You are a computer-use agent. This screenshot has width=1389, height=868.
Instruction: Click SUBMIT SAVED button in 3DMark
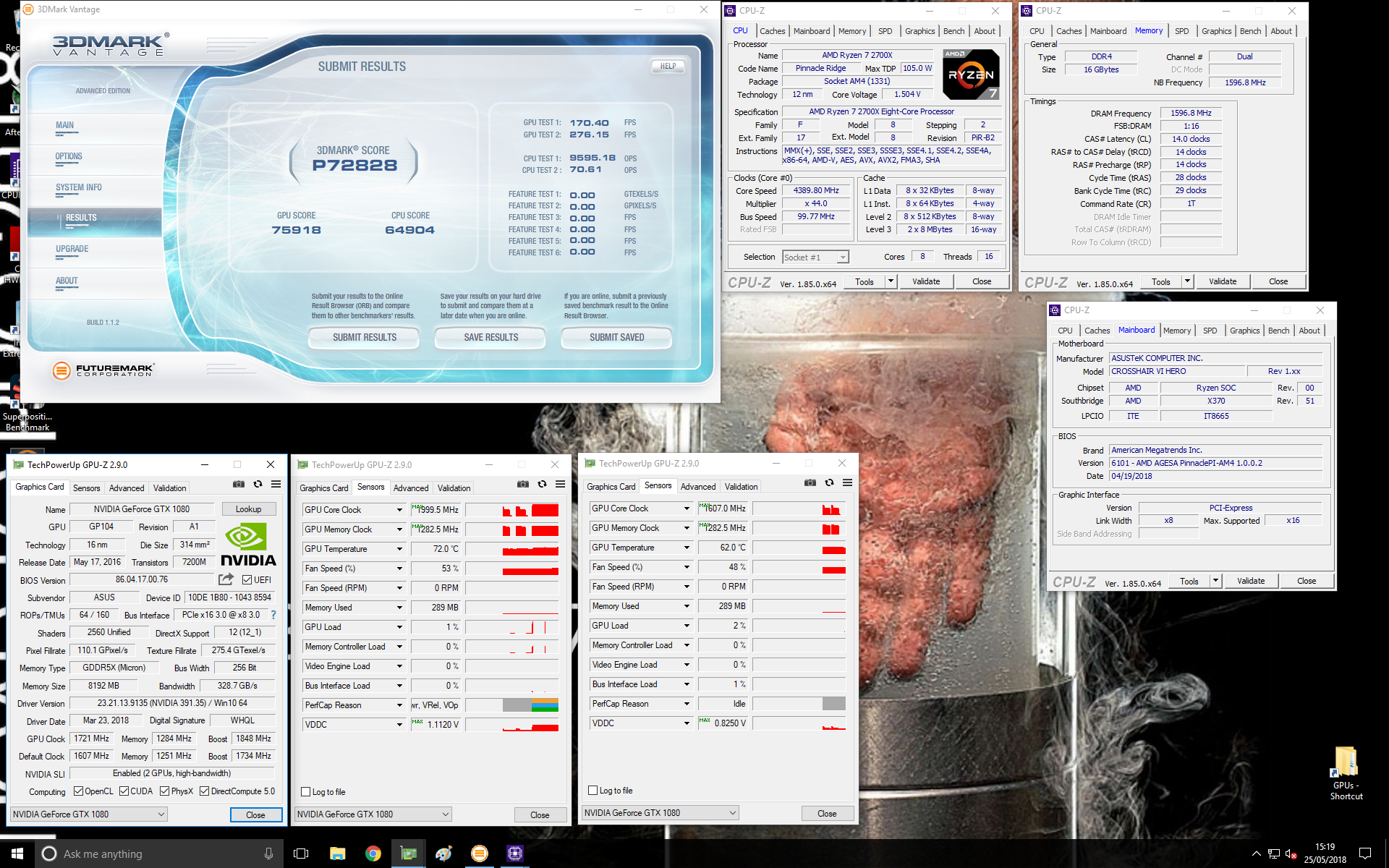click(x=616, y=338)
